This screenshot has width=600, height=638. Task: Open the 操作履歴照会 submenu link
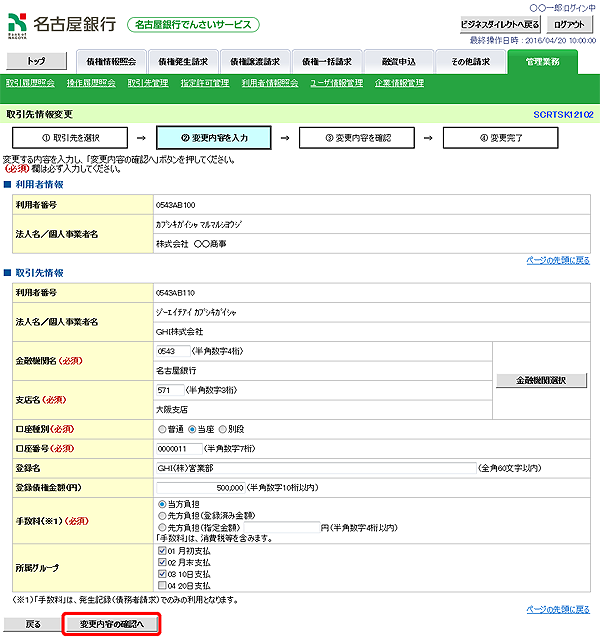pos(91,83)
